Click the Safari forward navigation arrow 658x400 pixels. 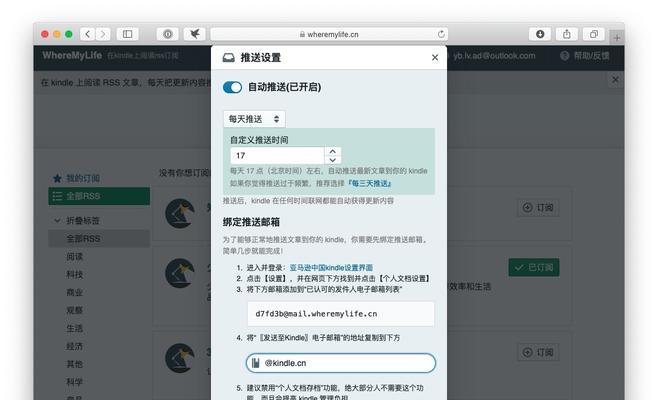(104, 34)
